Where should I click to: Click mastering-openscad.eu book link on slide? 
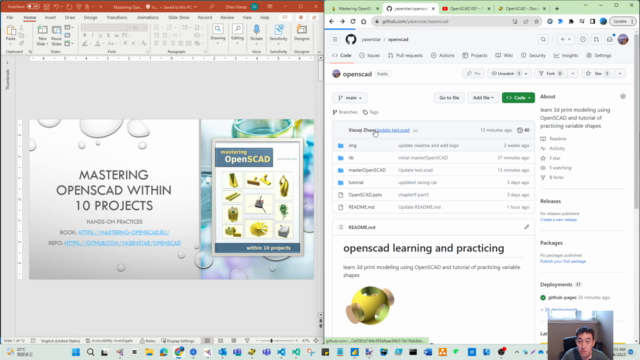(x=123, y=232)
